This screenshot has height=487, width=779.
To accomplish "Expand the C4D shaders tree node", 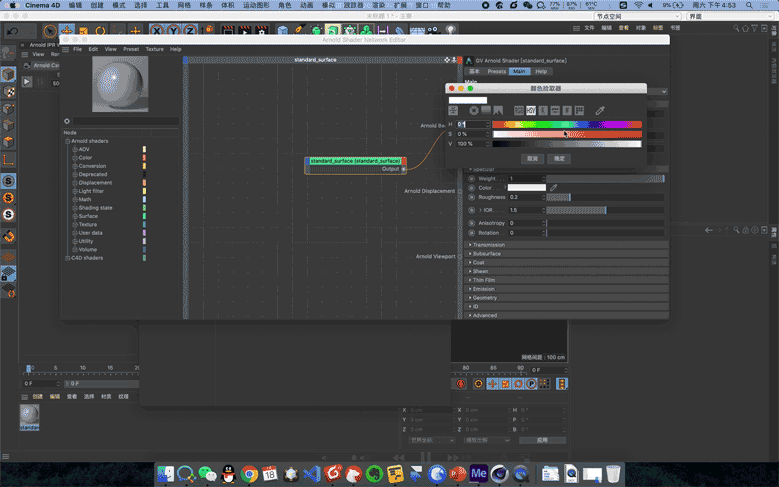I will pos(68,258).
